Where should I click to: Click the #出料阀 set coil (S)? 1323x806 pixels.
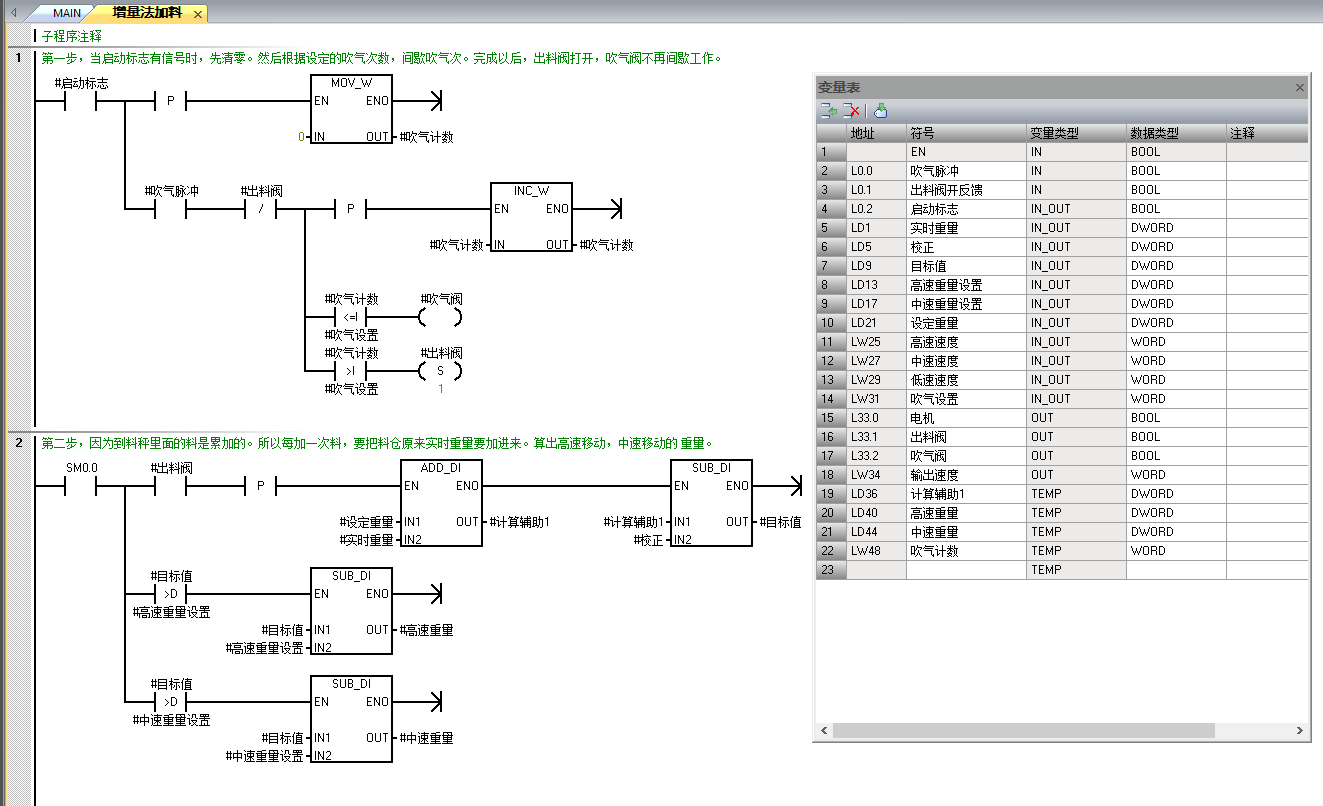coord(441,371)
